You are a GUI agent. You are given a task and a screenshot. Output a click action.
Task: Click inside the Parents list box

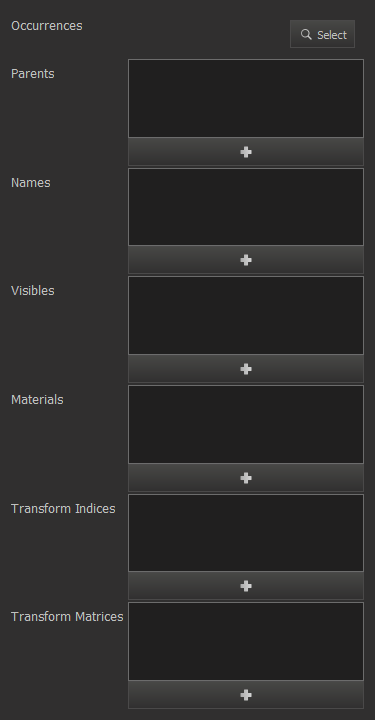[x=246, y=98]
